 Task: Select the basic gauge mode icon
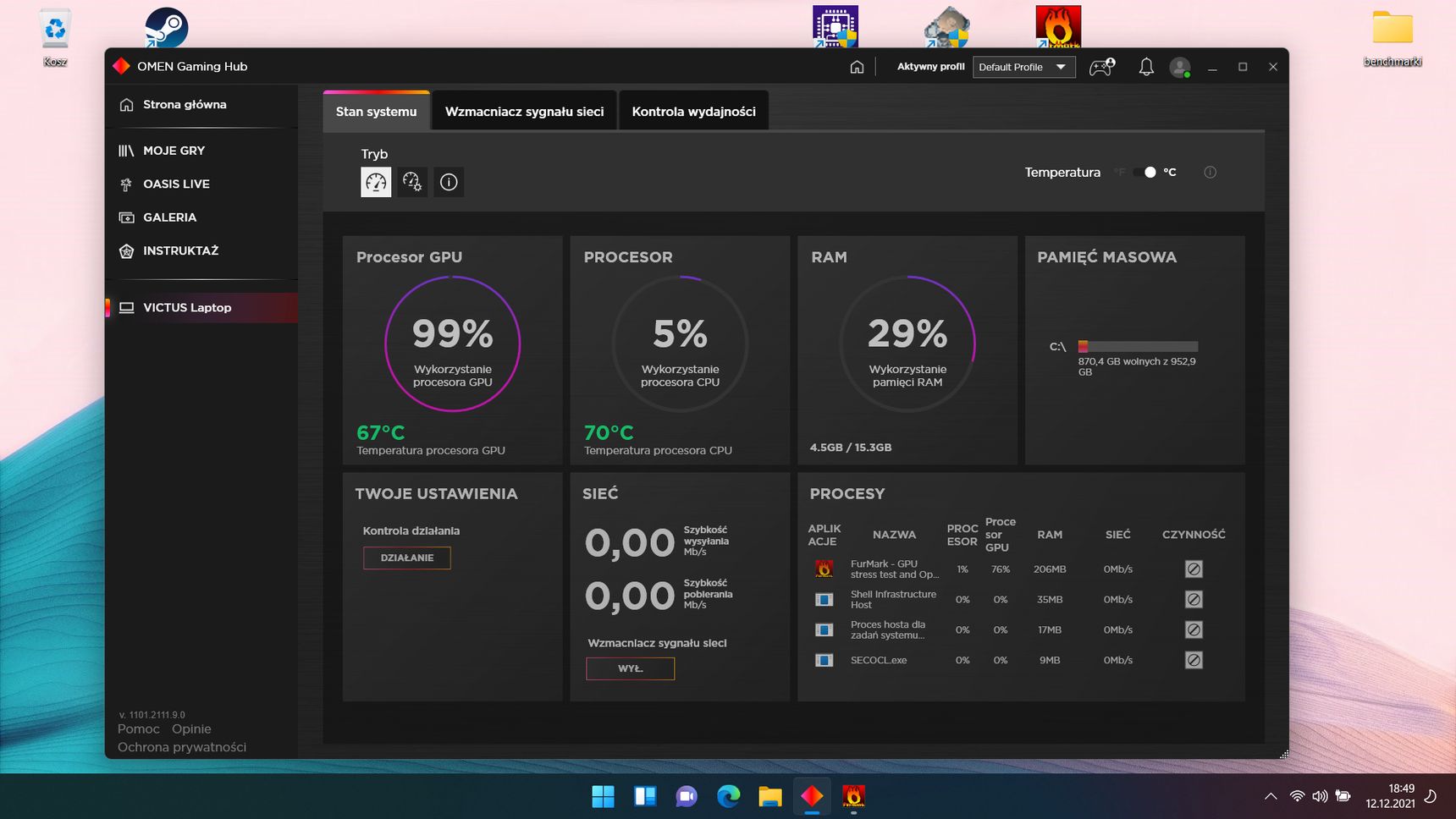coord(376,182)
